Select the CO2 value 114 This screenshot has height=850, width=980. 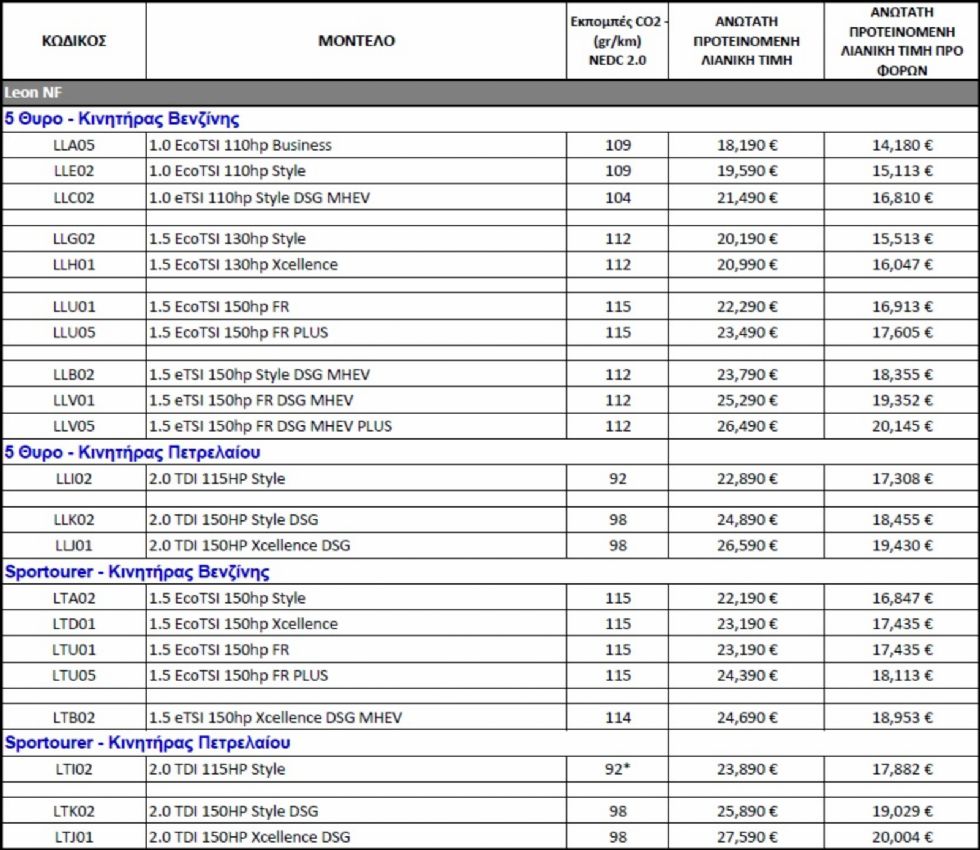point(618,718)
